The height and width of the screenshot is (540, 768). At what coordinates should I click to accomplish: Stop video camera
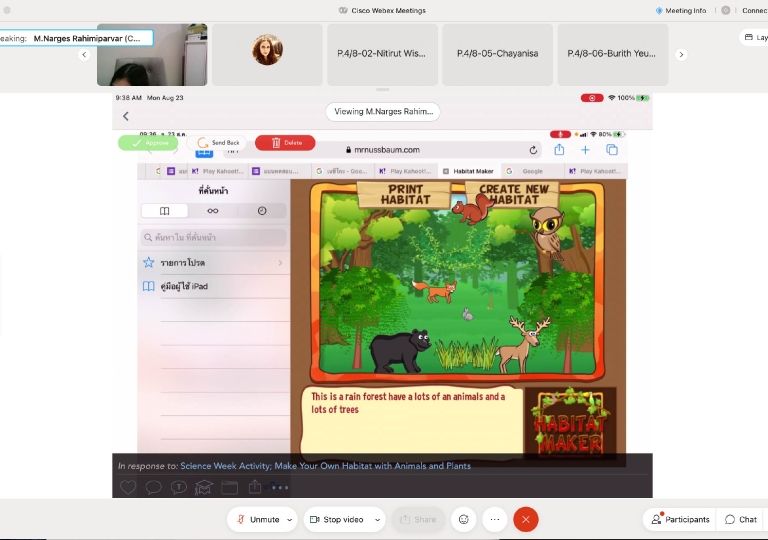337,519
